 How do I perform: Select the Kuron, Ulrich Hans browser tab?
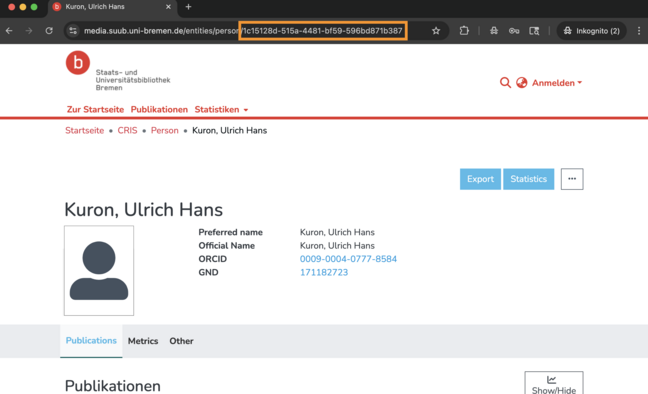tap(112, 7)
